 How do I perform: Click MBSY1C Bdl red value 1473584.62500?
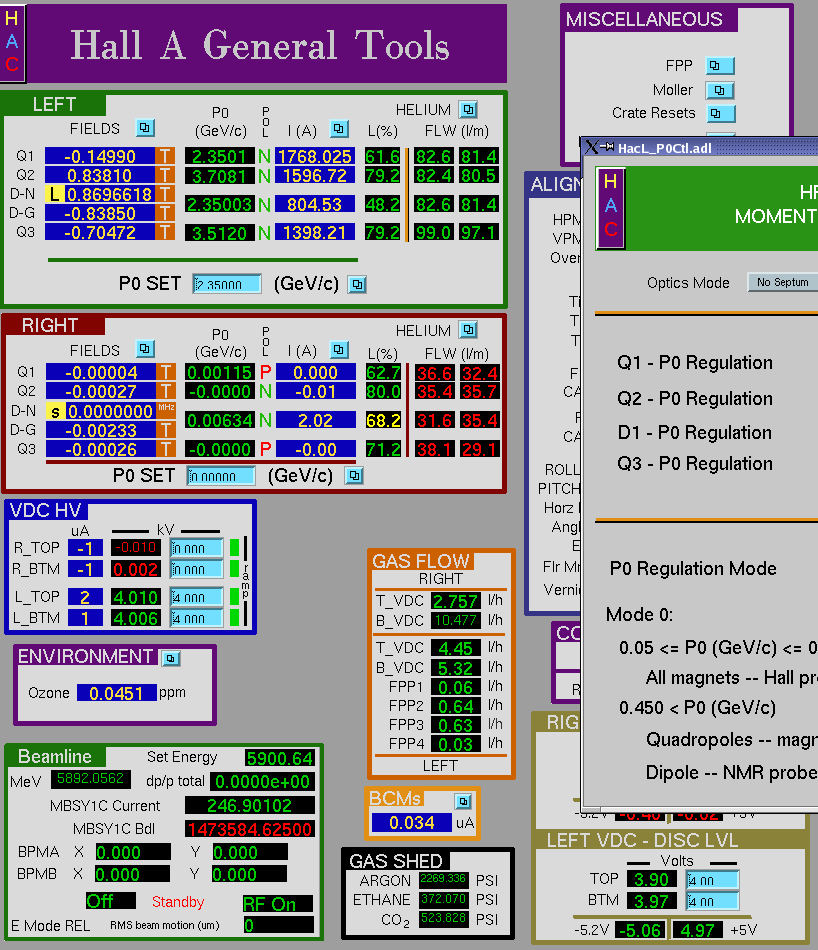click(250, 829)
